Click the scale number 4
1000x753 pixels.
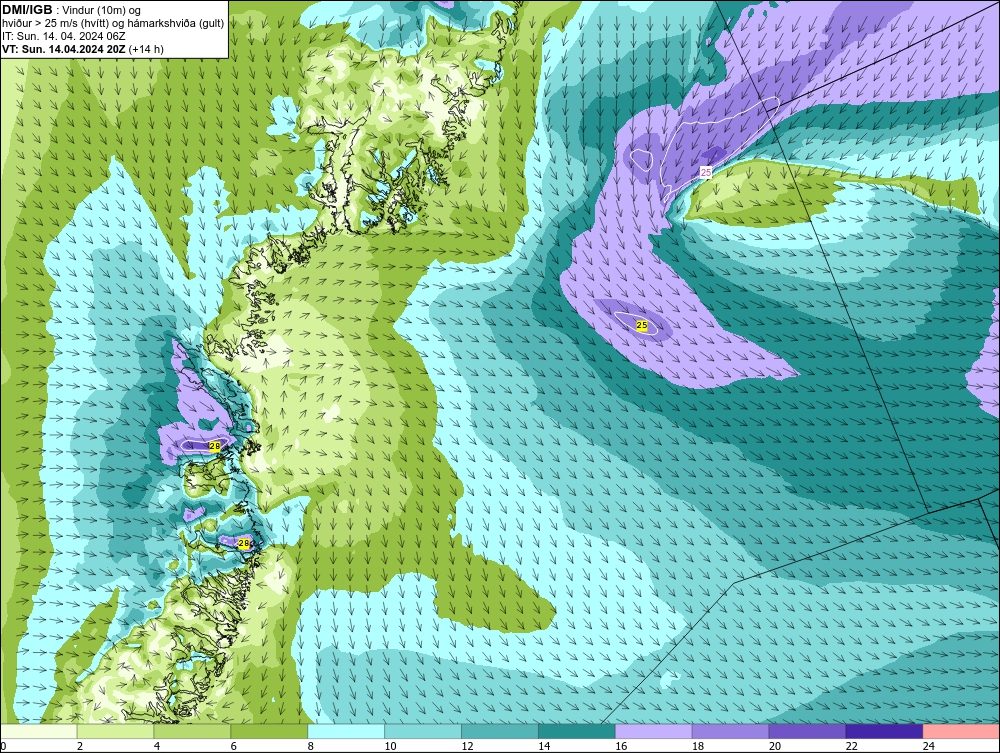[x=157, y=746]
